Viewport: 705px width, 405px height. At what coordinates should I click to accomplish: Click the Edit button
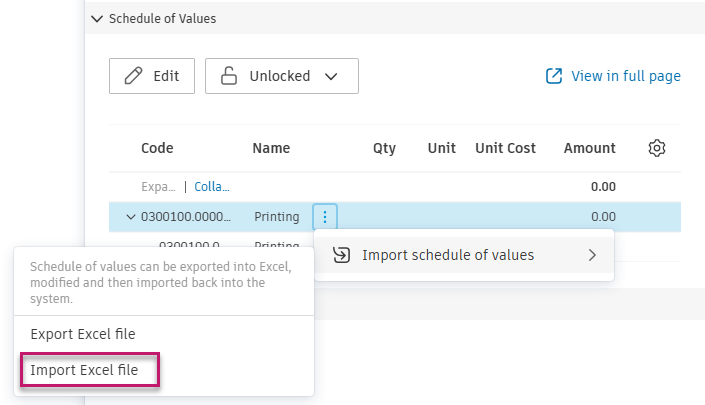152,76
